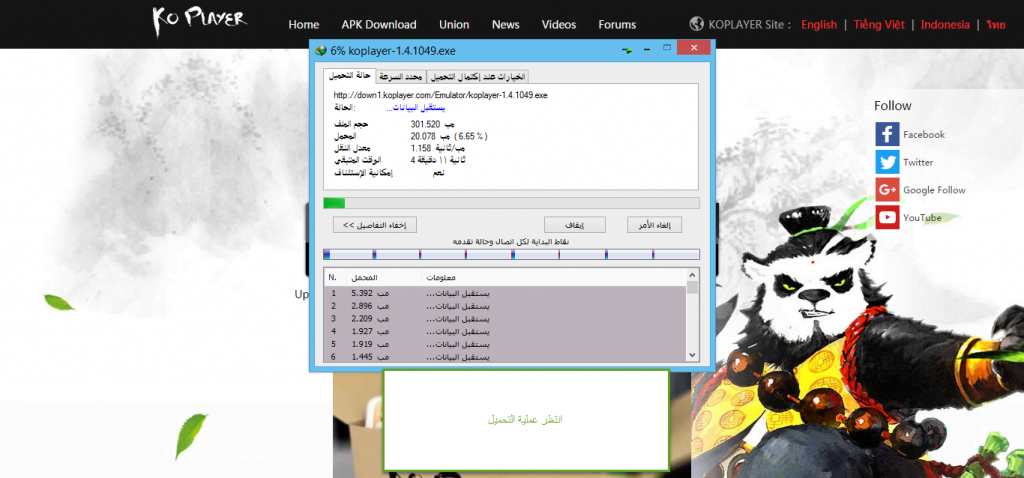
Task: Minimize the download dialog window
Action: 647,50
